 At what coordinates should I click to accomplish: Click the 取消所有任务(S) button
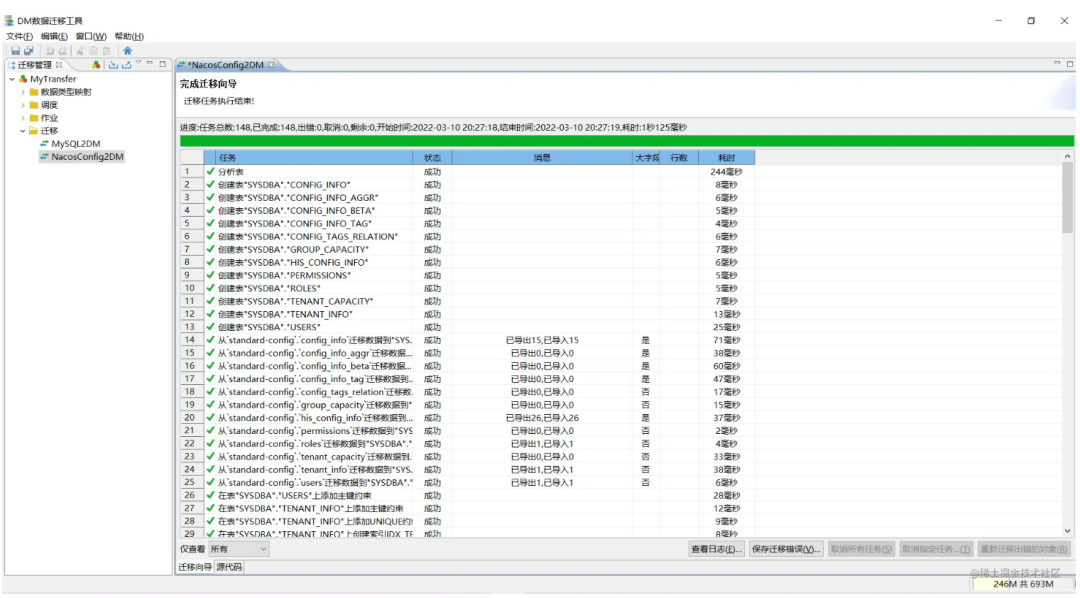(861, 549)
